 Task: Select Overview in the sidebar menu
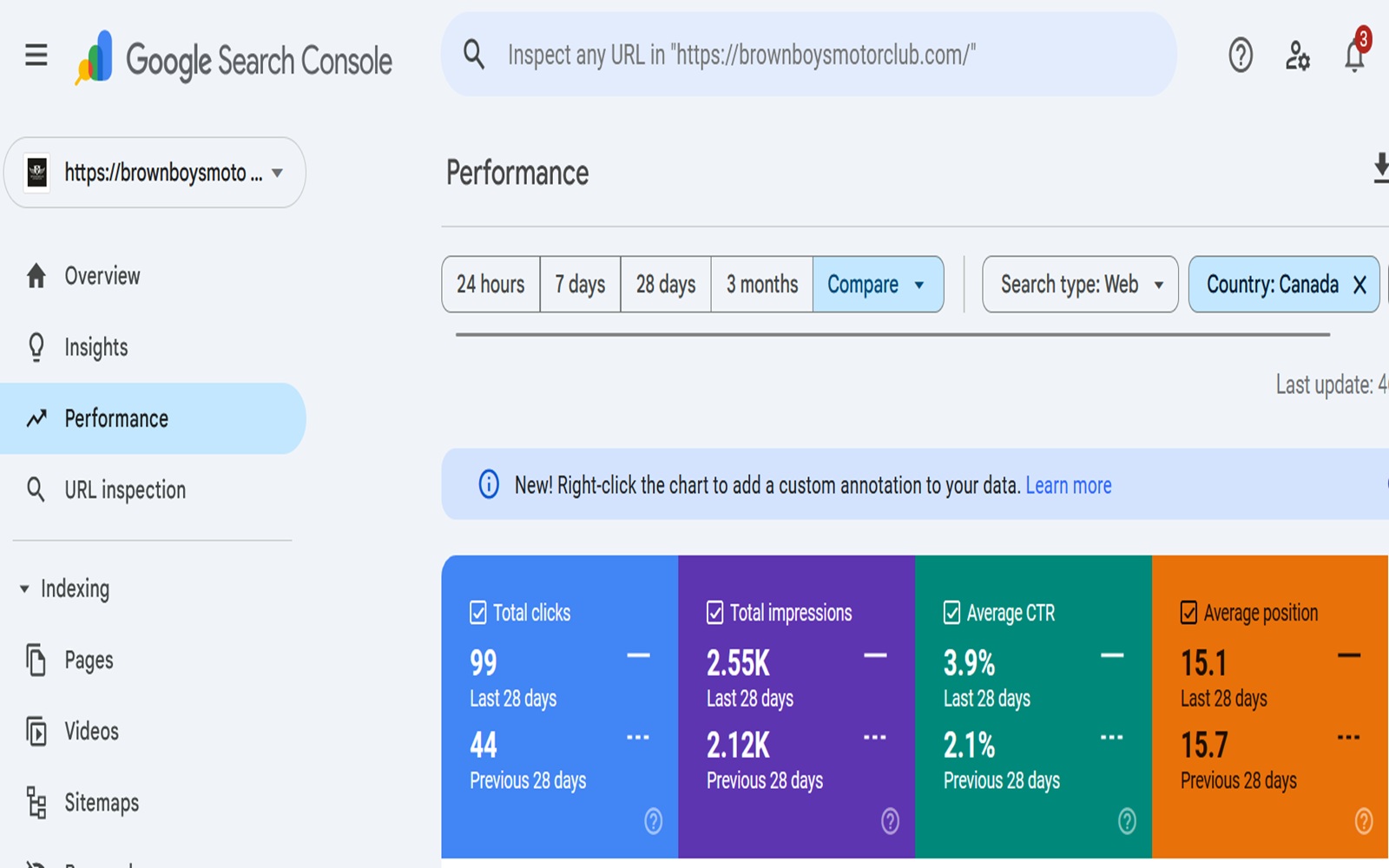click(101, 276)
